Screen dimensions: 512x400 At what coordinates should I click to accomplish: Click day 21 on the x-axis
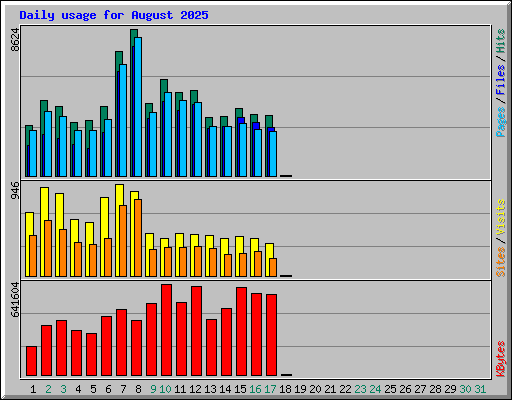click(x=330, y=389)
